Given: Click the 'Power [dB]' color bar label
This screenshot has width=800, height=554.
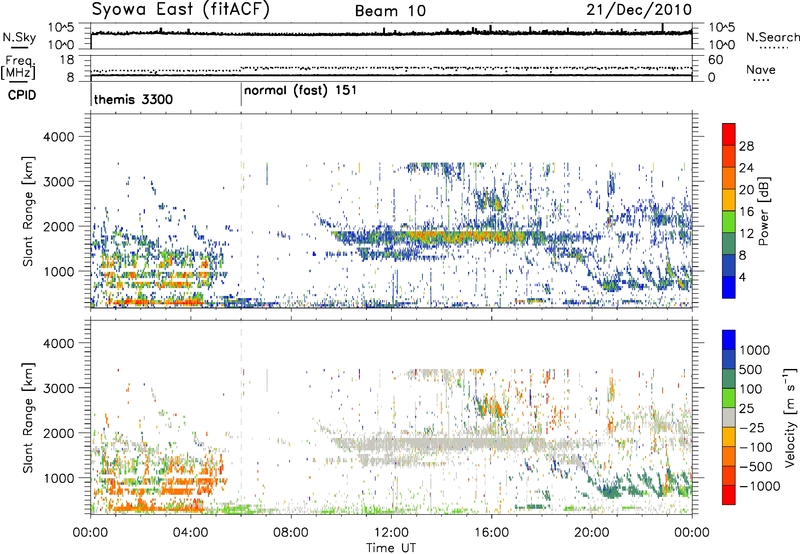Looking at the screenshot, I should click(763, 211).
